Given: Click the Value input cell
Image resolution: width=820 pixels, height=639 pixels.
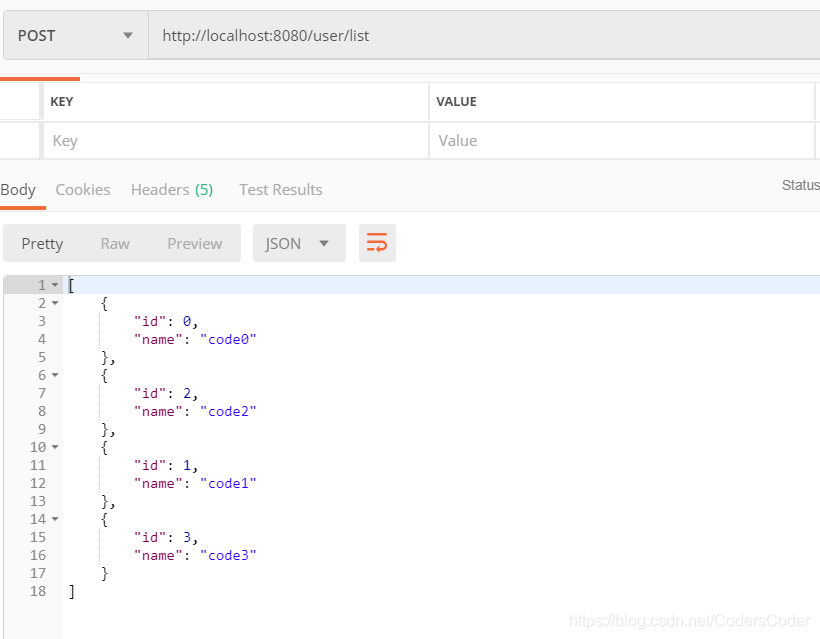Looking at the screenshot, I should (x=622, y=141).
